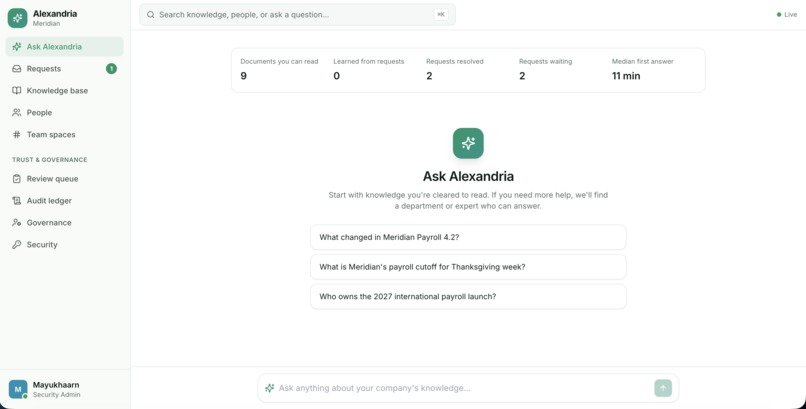Focus the search knowledge, people field
The image size is (806, 409).
(297, 15)
